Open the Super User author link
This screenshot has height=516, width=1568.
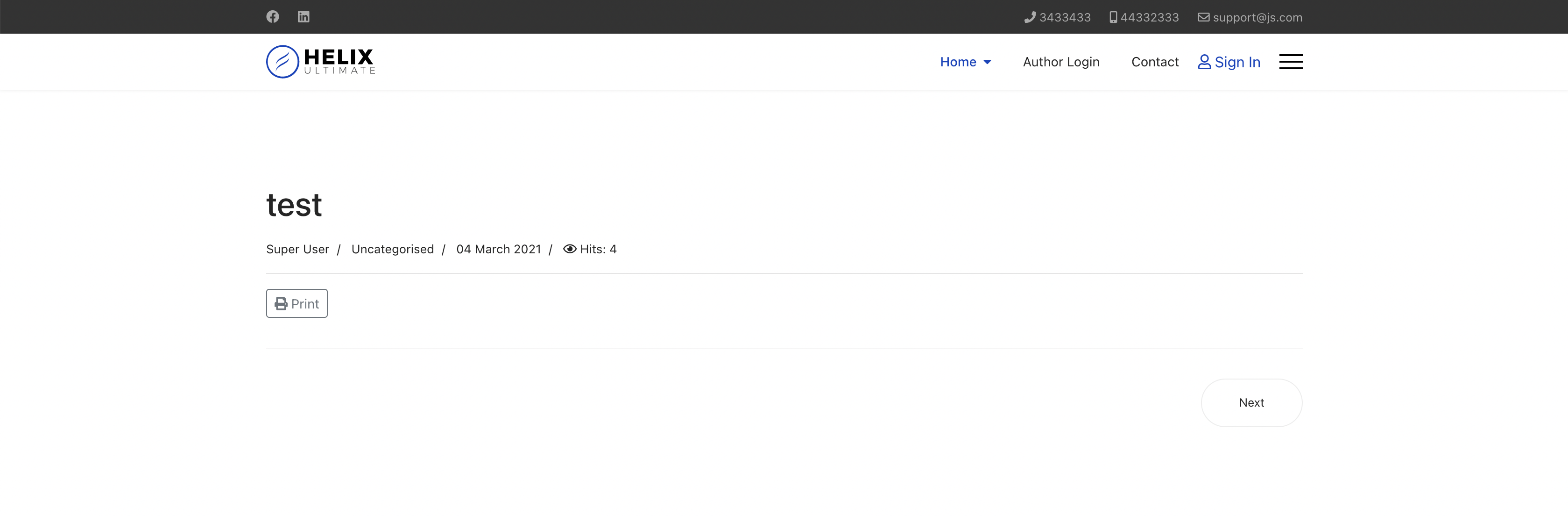[297, 249]
